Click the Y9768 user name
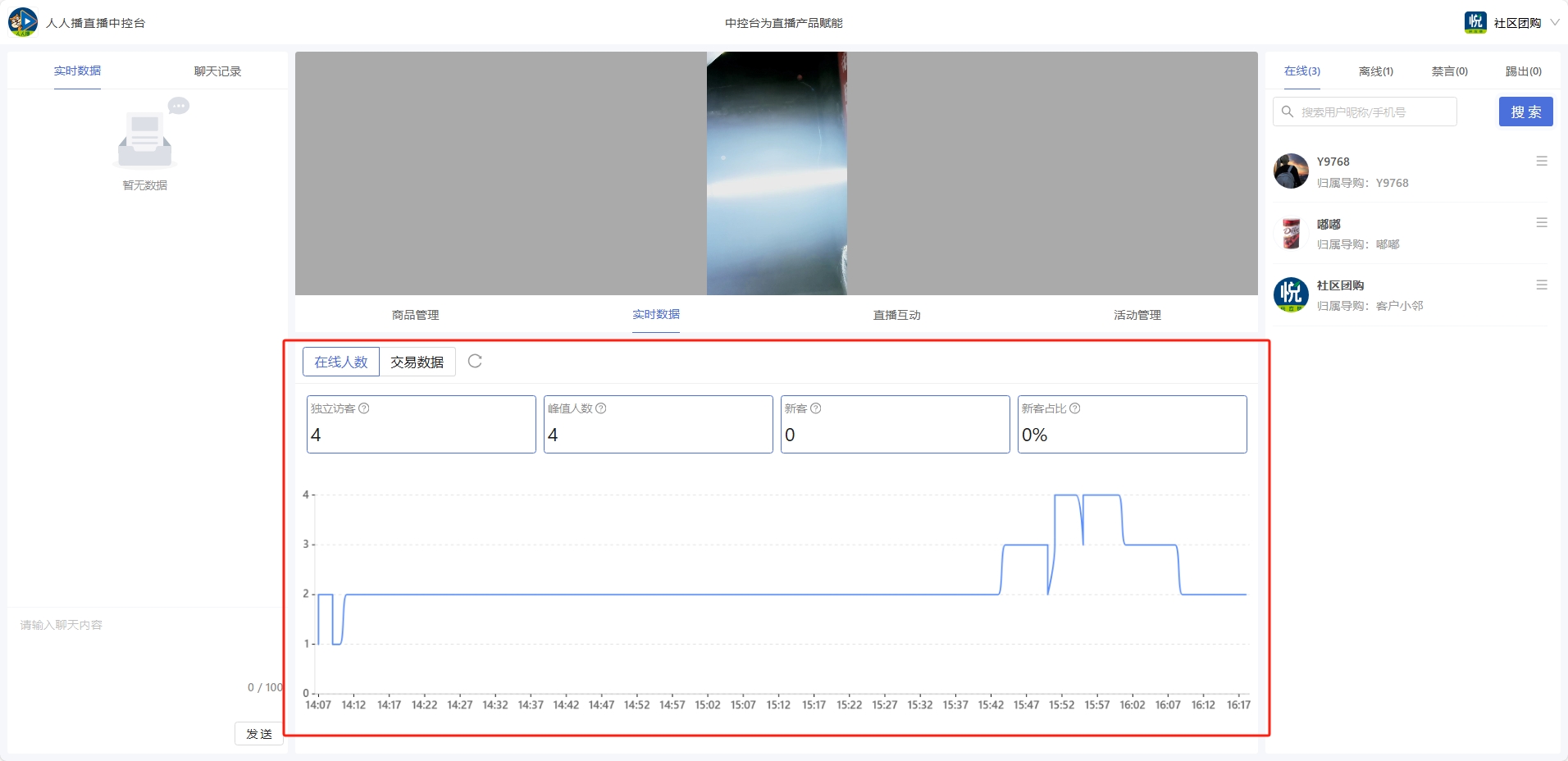The height and width of the screenshot is (761, 1568). click(x=1333, y=162)
